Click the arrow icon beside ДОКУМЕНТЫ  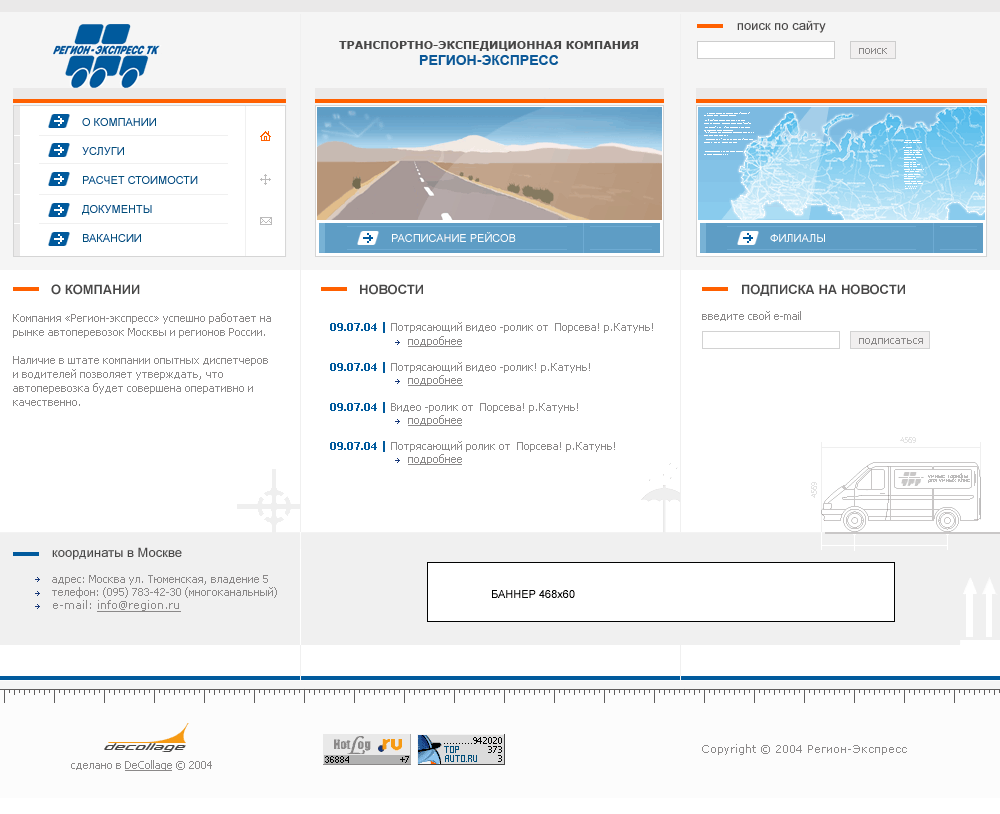59,209
